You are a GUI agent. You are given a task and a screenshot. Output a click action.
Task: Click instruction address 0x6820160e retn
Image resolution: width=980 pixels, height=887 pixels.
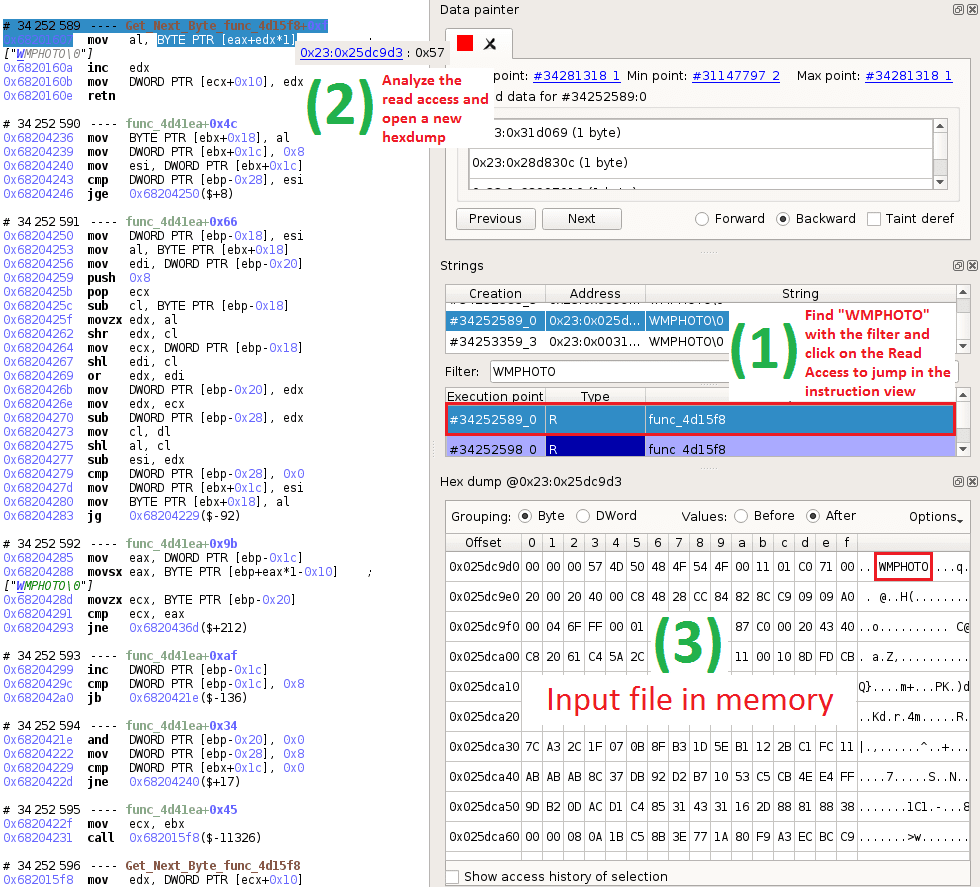point(38,96)
